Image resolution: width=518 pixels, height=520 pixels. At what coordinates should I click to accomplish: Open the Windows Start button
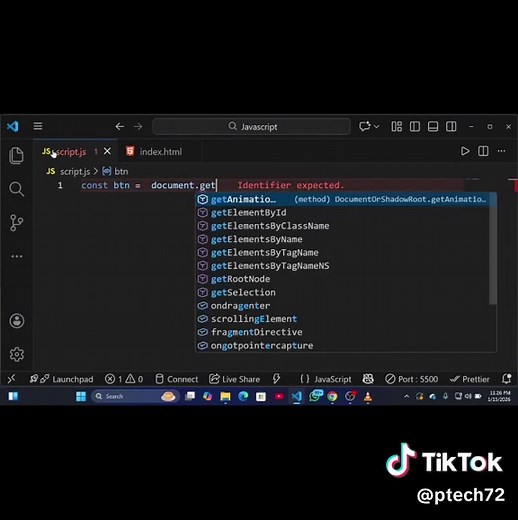click(81, 396)
